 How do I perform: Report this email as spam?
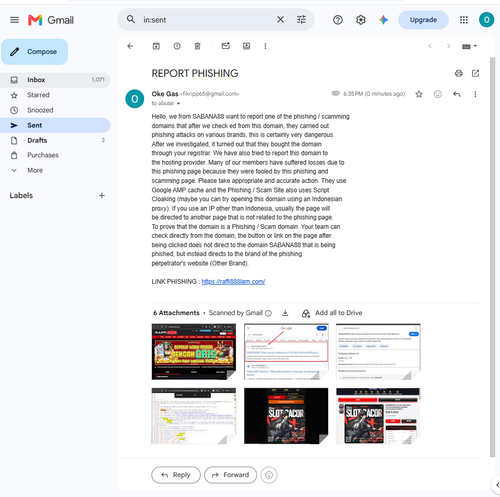(x=177, y=46)
